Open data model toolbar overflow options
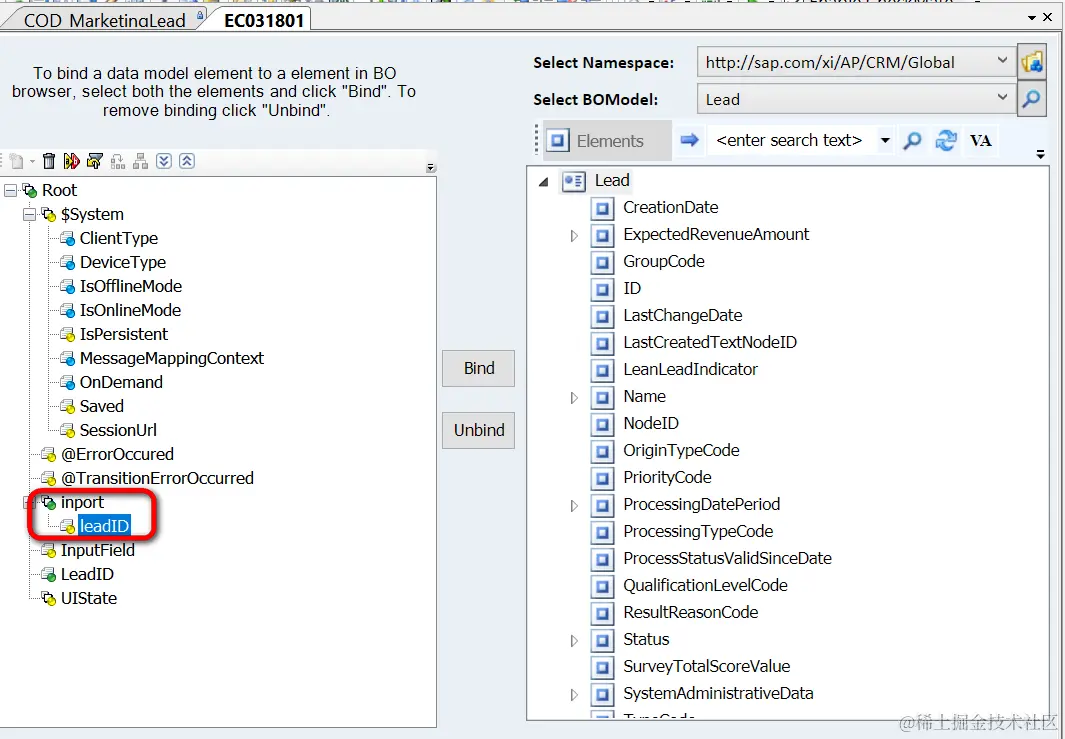Viewport: 1065px width, 739px height. click(x=429, y=167)
